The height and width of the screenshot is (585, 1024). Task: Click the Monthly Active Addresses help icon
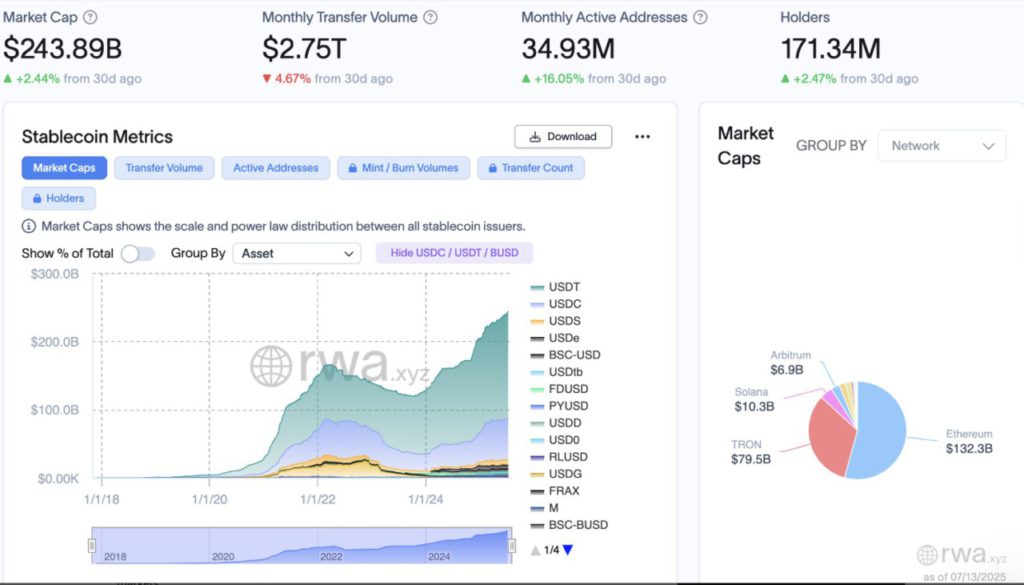click(x=700, y=18)
